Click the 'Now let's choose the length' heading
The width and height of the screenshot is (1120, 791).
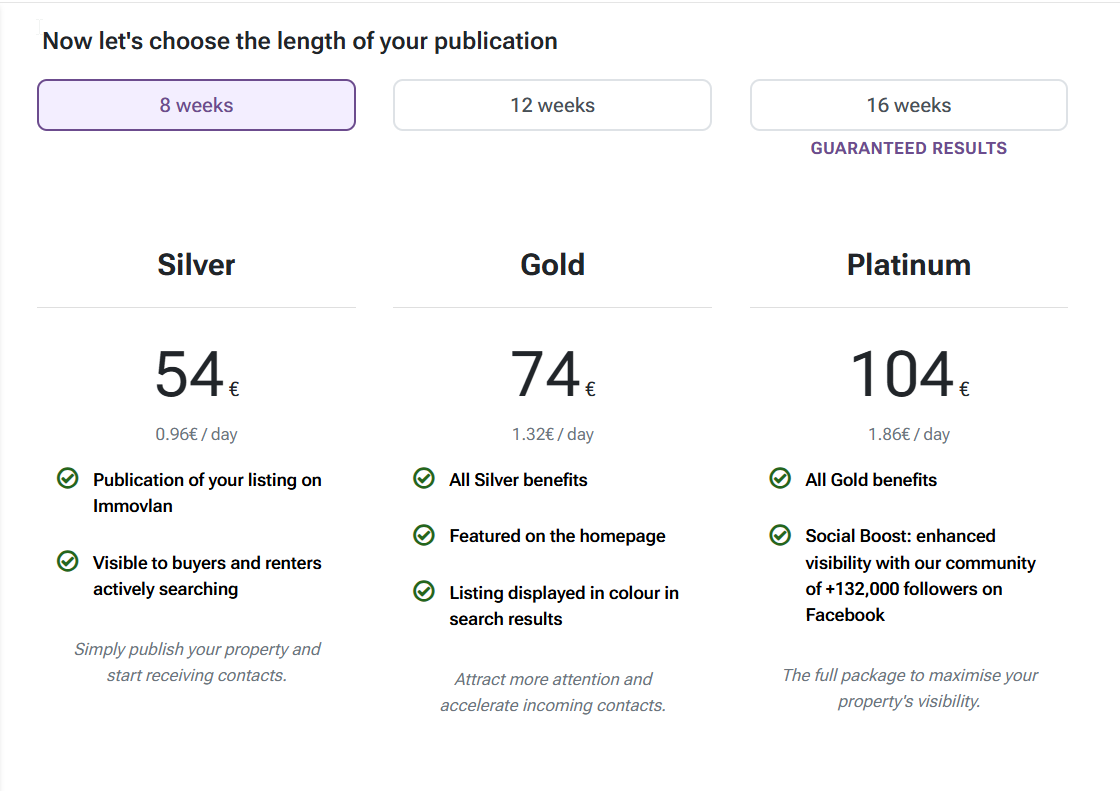[x=300, y=41]
